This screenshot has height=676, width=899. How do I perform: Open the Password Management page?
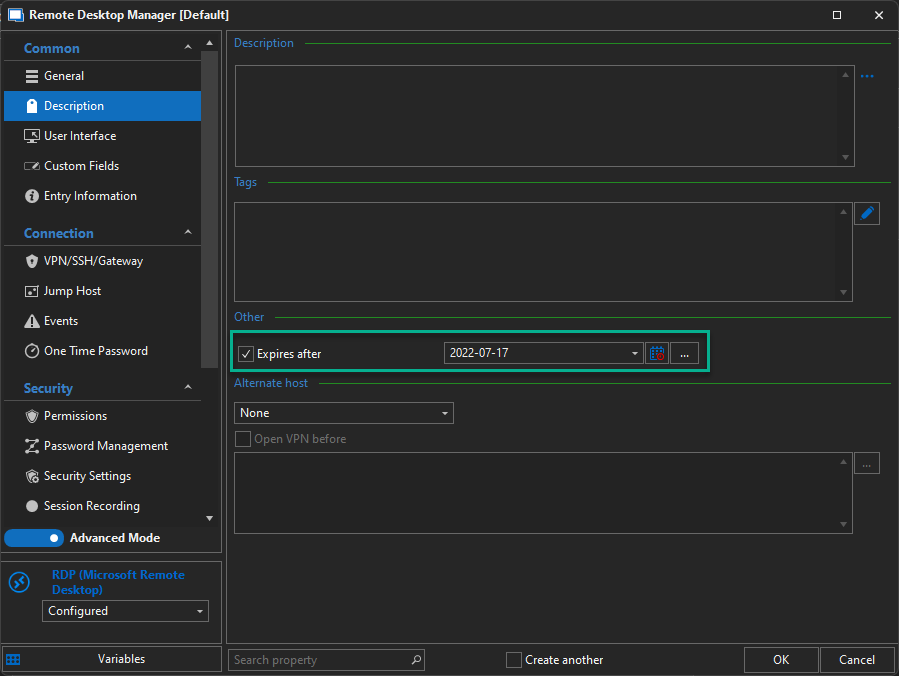click(106, 446)
